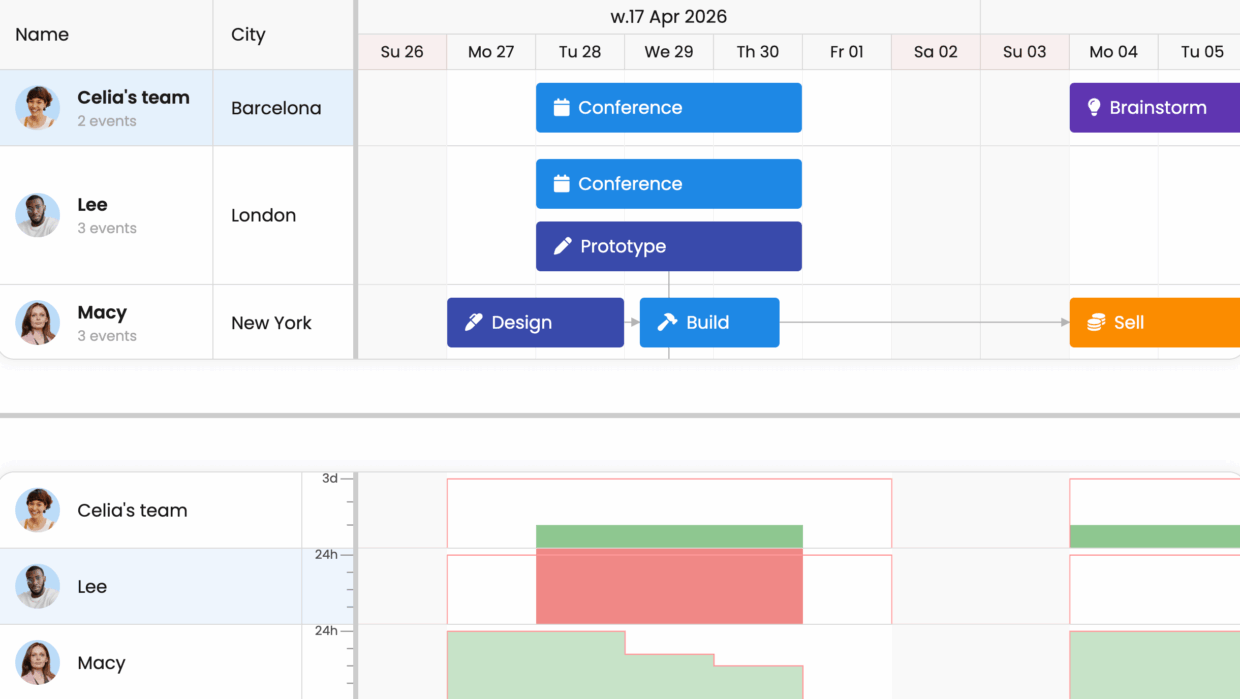
Task: Click Lee's red overallocated histogram bar
Action: click(x=669, y=586)
